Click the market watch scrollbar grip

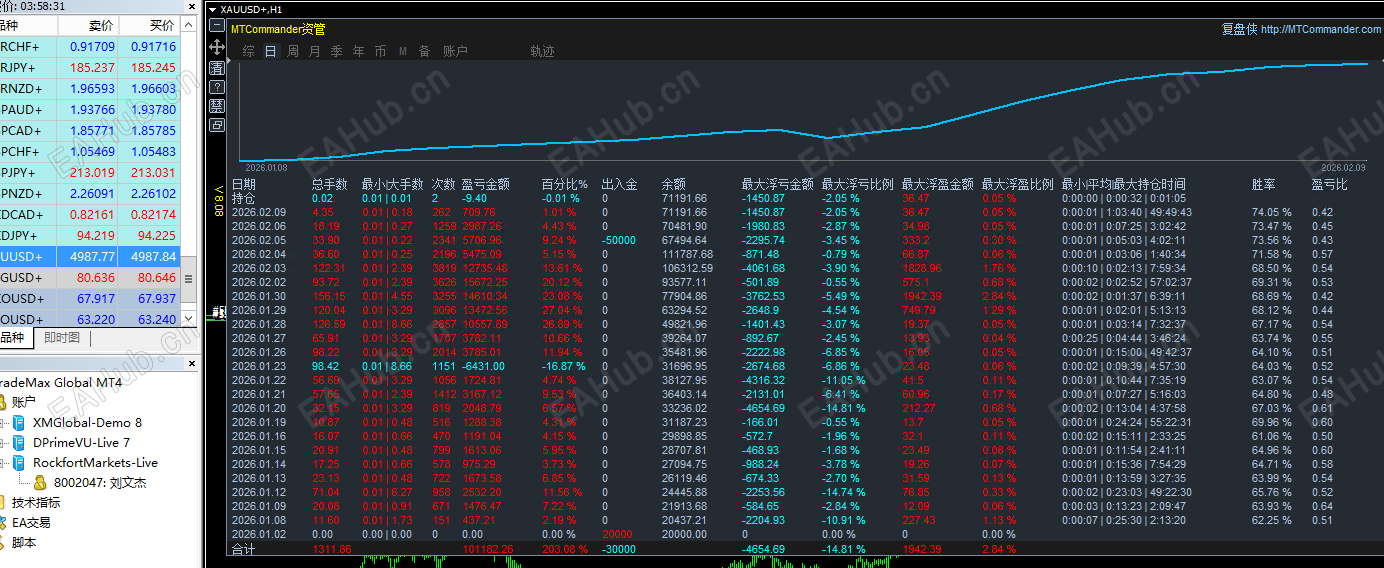point(189,278)
